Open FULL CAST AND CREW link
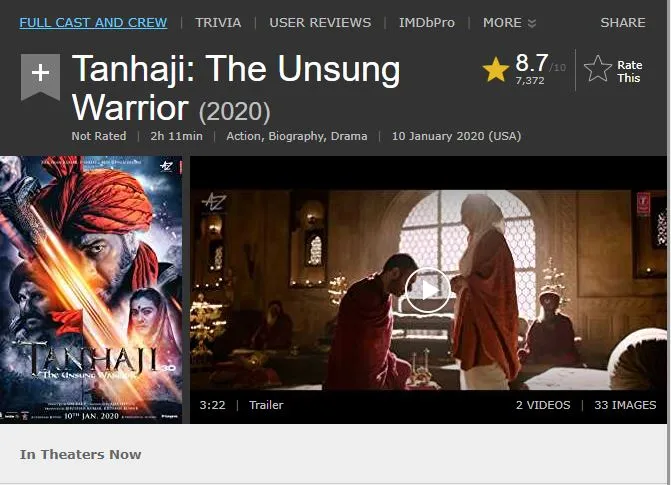 pyautogui.click(x=93, y=23)
